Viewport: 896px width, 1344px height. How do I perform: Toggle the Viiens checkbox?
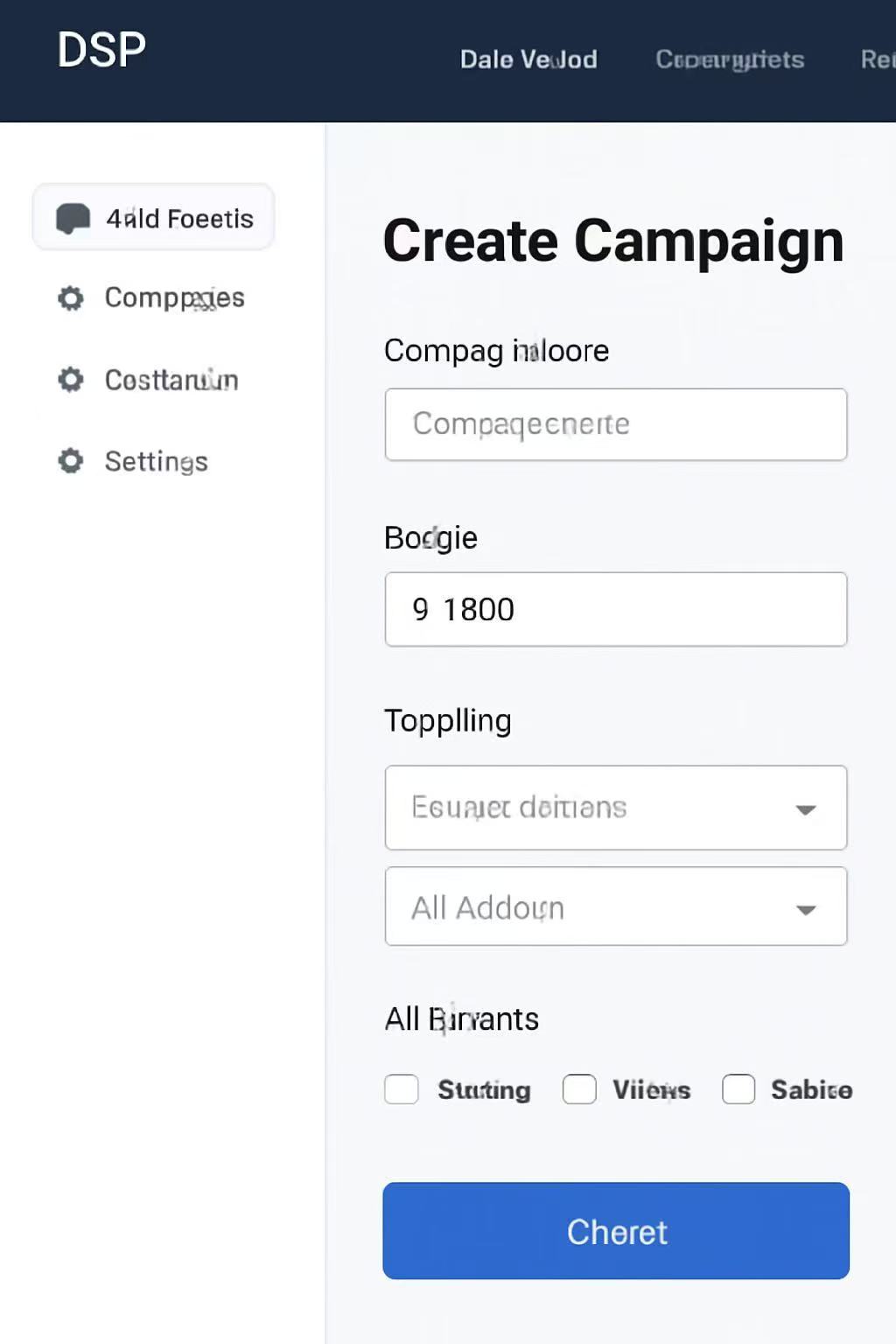coord(579,1089)
